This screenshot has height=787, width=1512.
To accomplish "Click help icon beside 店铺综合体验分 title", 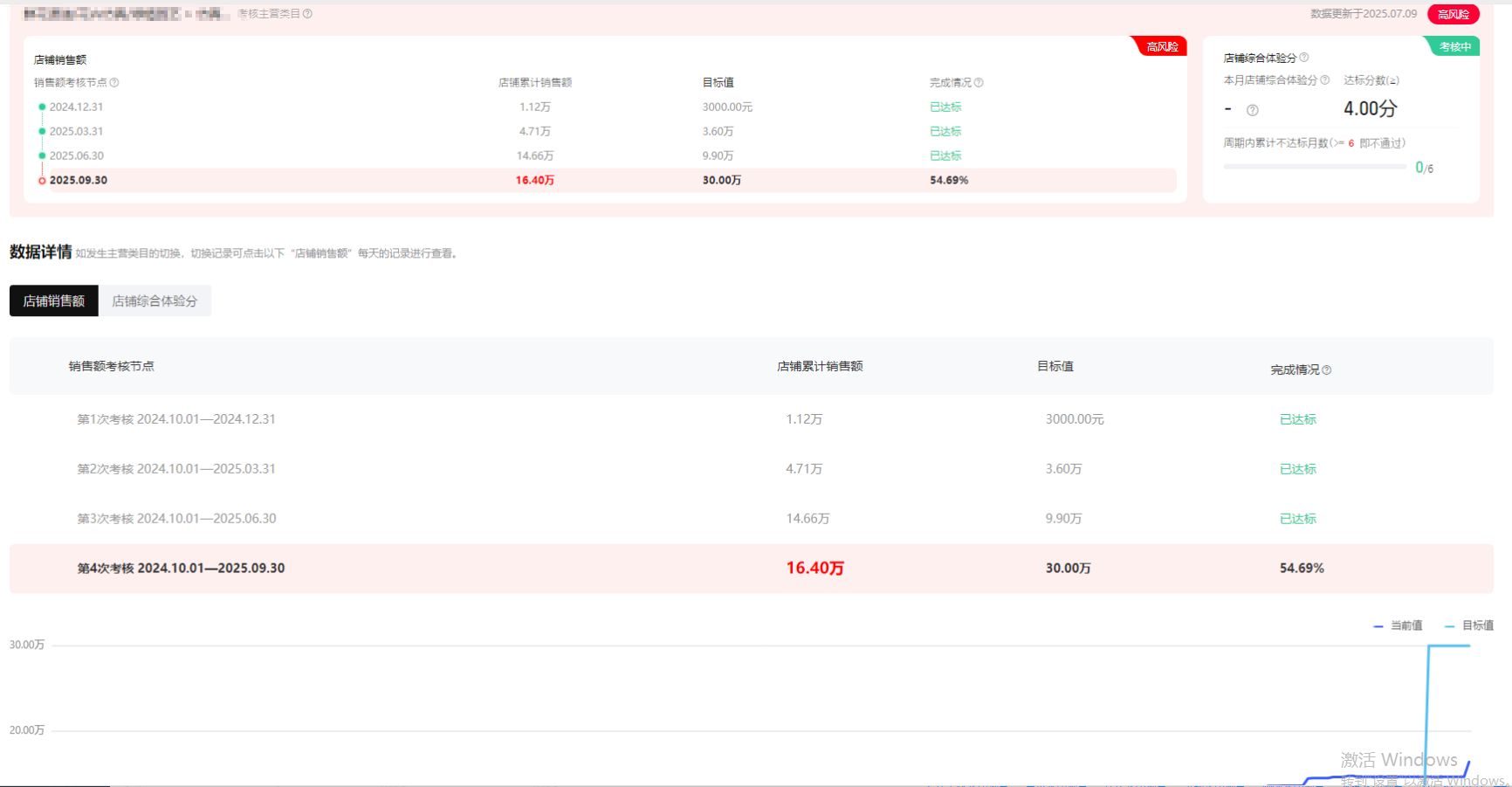I will [1304, 58].
